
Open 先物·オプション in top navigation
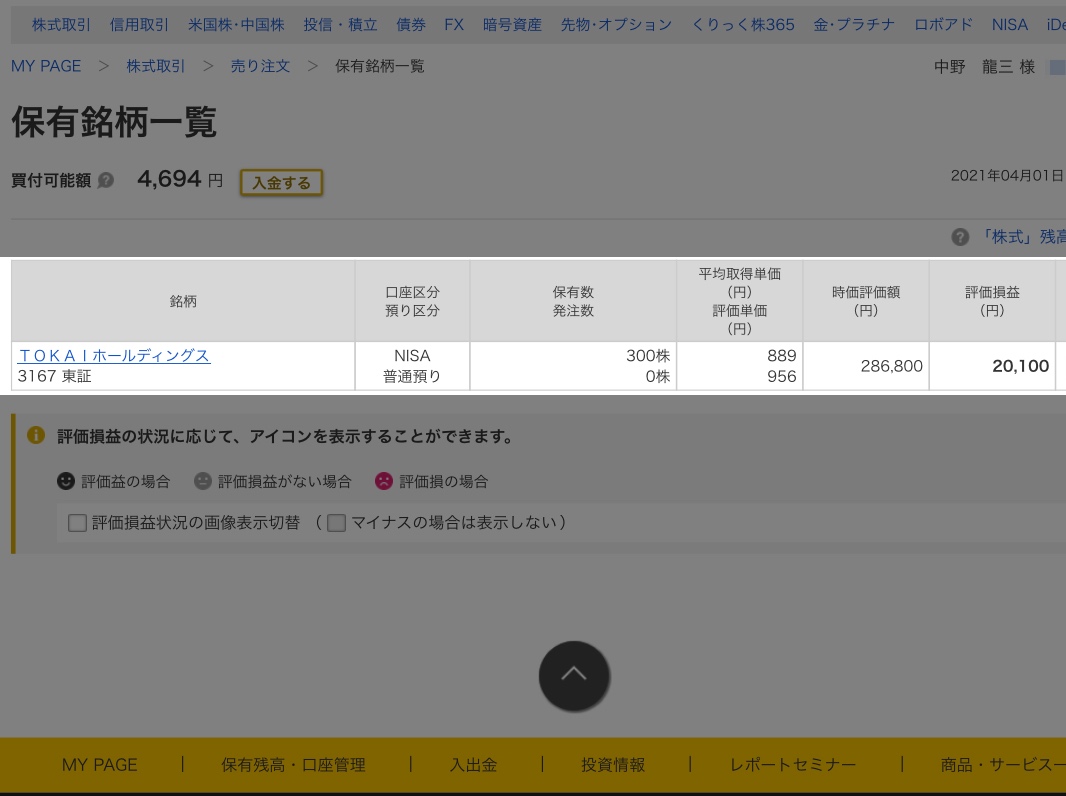[616, 24]
